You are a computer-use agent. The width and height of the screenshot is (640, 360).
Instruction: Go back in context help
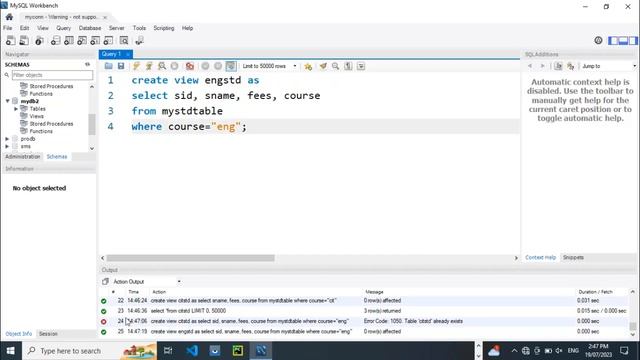click(530, 66)
